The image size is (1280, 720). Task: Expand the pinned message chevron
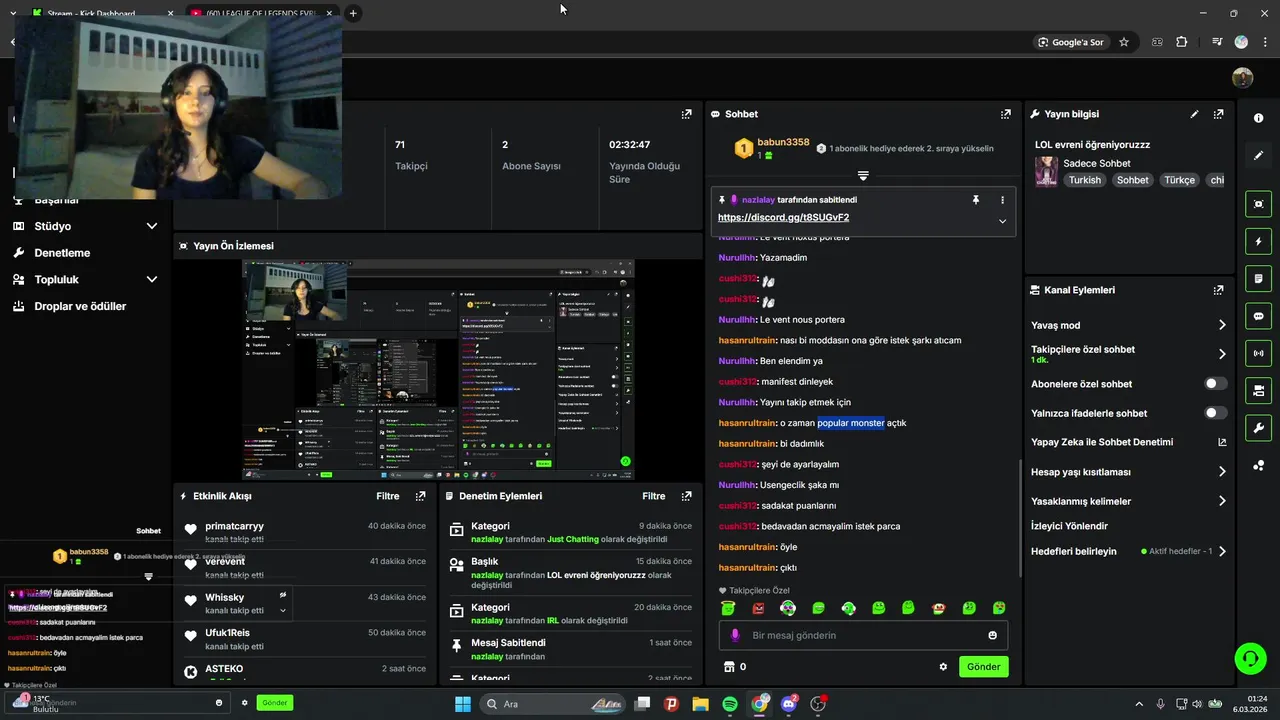point(1002,221)
